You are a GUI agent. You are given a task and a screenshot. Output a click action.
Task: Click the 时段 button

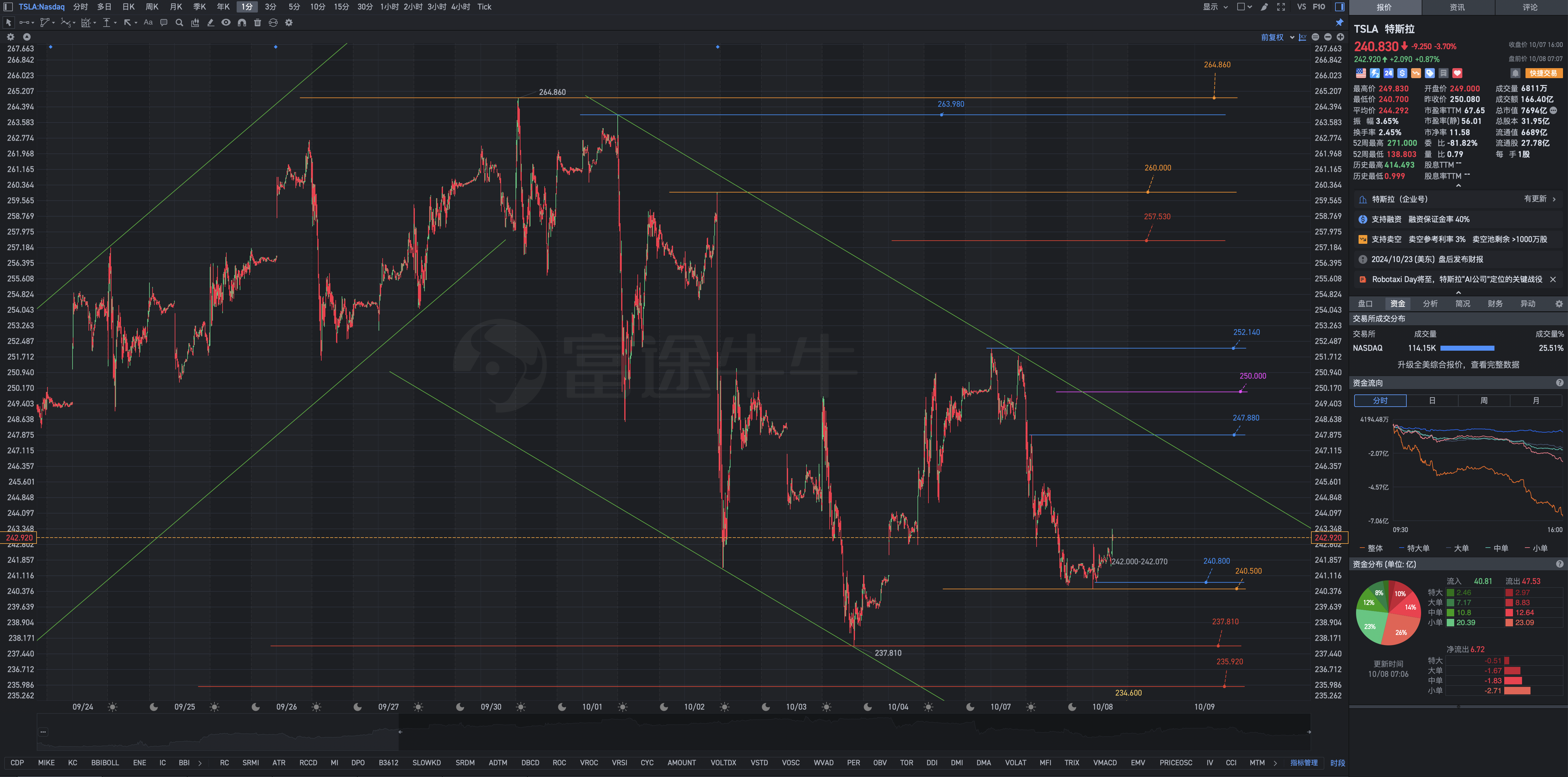tap(1337, 762)
